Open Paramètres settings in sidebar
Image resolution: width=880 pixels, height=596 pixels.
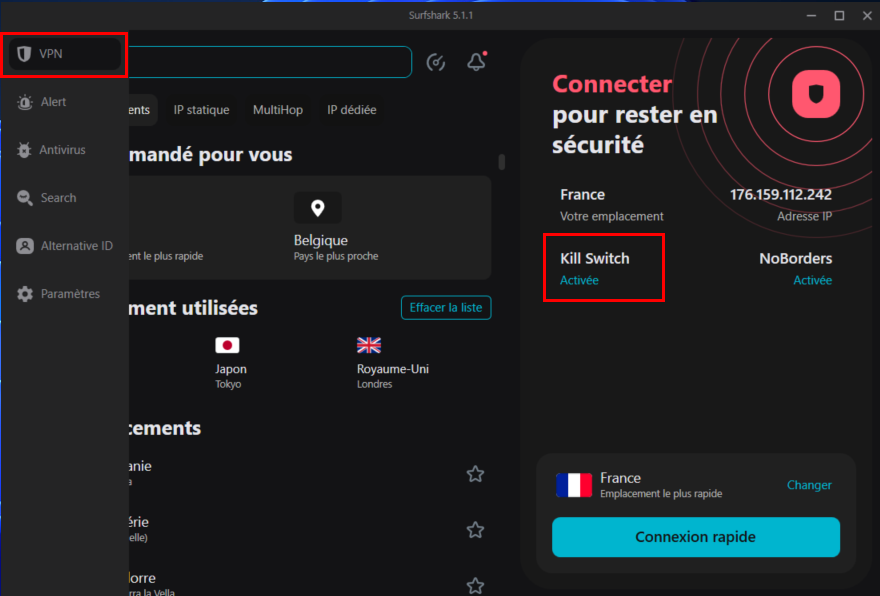pos(58,294)
